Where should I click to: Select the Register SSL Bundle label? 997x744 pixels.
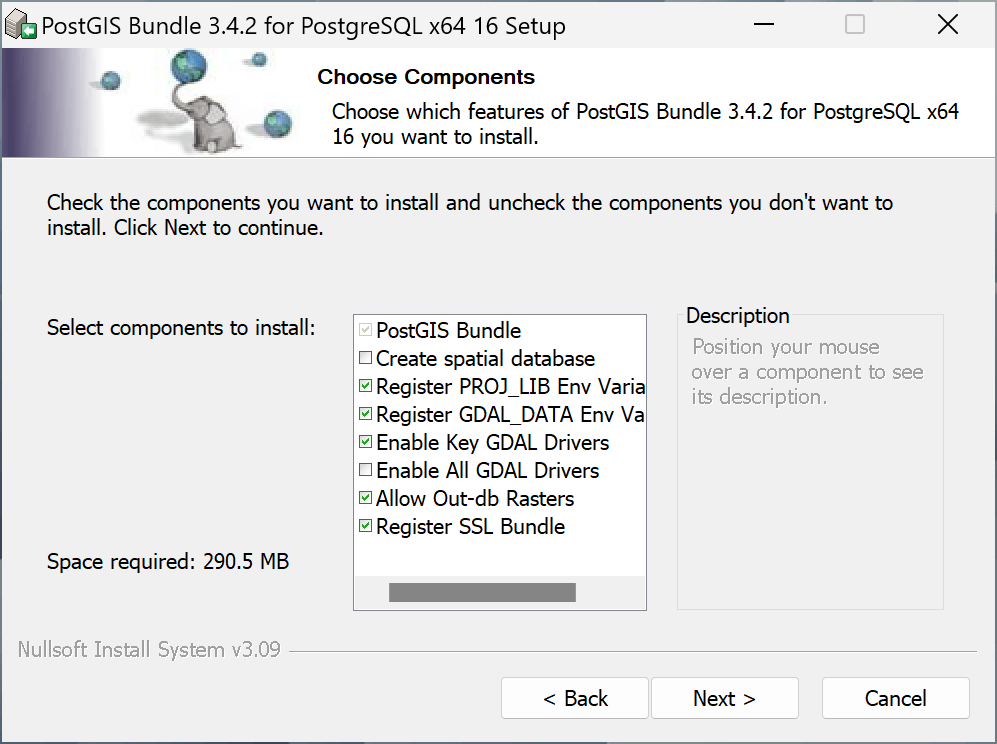coord(470,527)
